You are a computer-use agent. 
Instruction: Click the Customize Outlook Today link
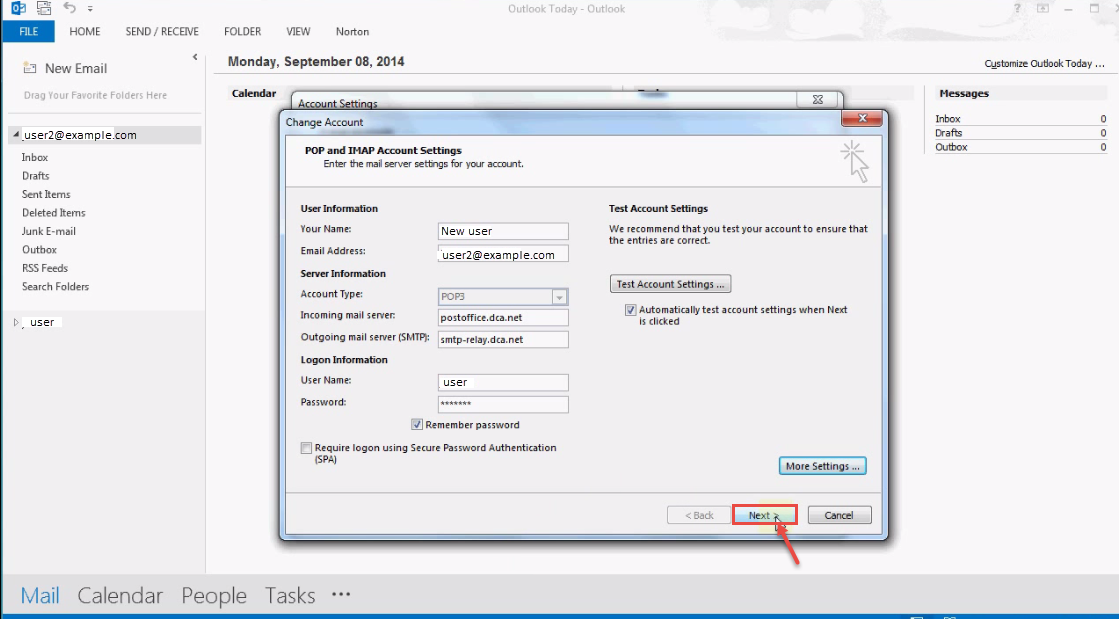(1045, 64)
